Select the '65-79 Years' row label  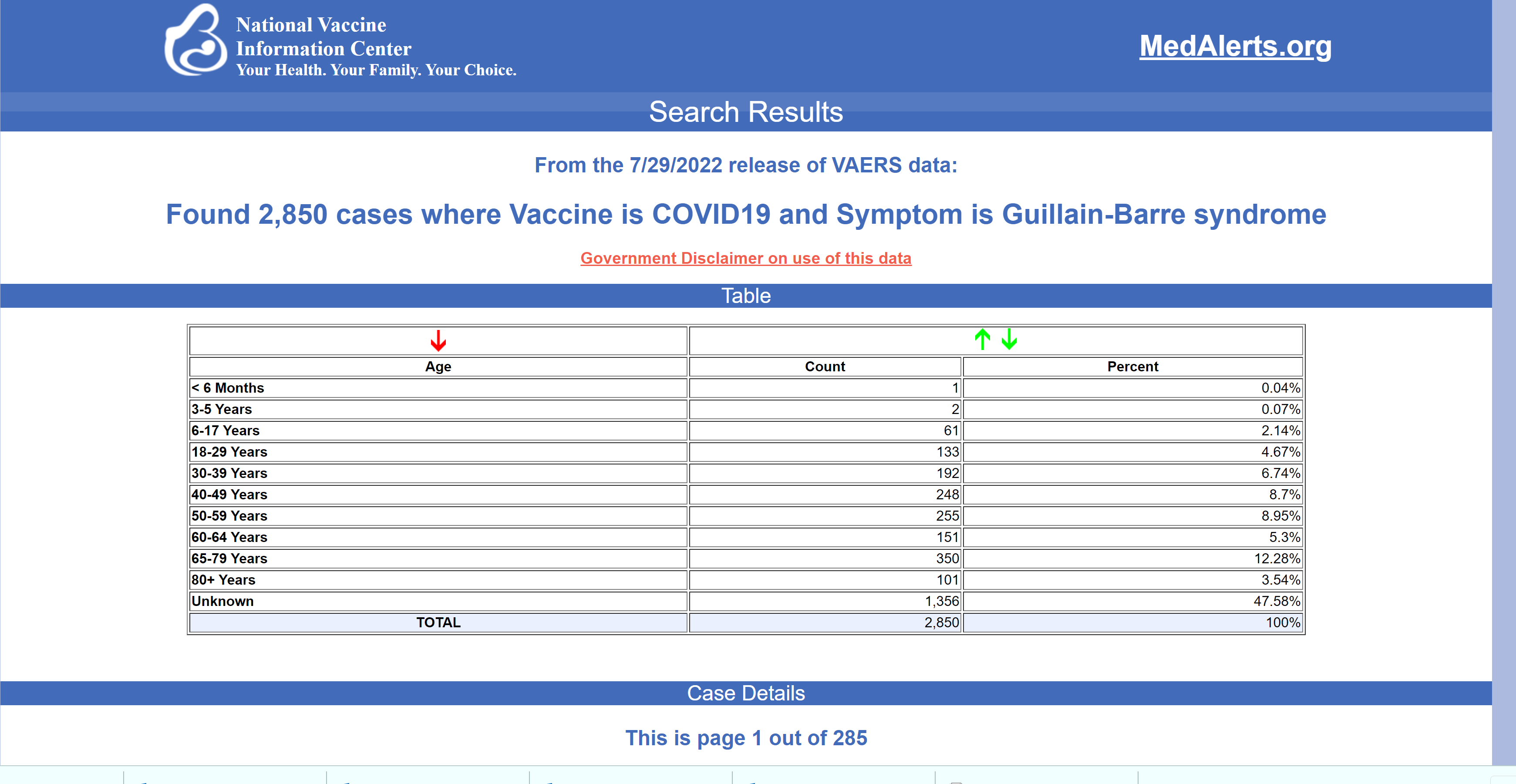229,559
